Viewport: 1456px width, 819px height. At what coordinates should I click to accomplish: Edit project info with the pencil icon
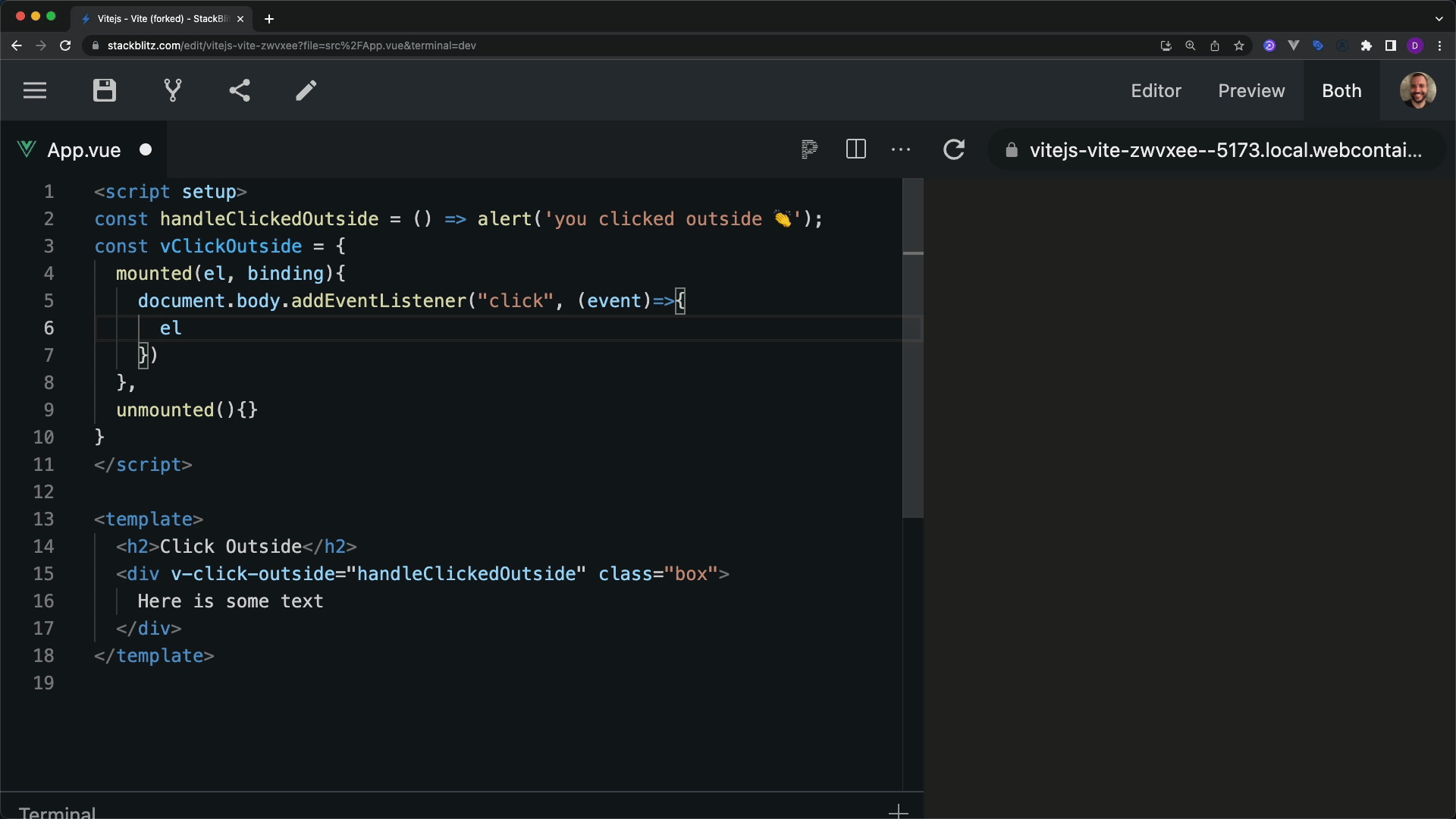[306, 91]
